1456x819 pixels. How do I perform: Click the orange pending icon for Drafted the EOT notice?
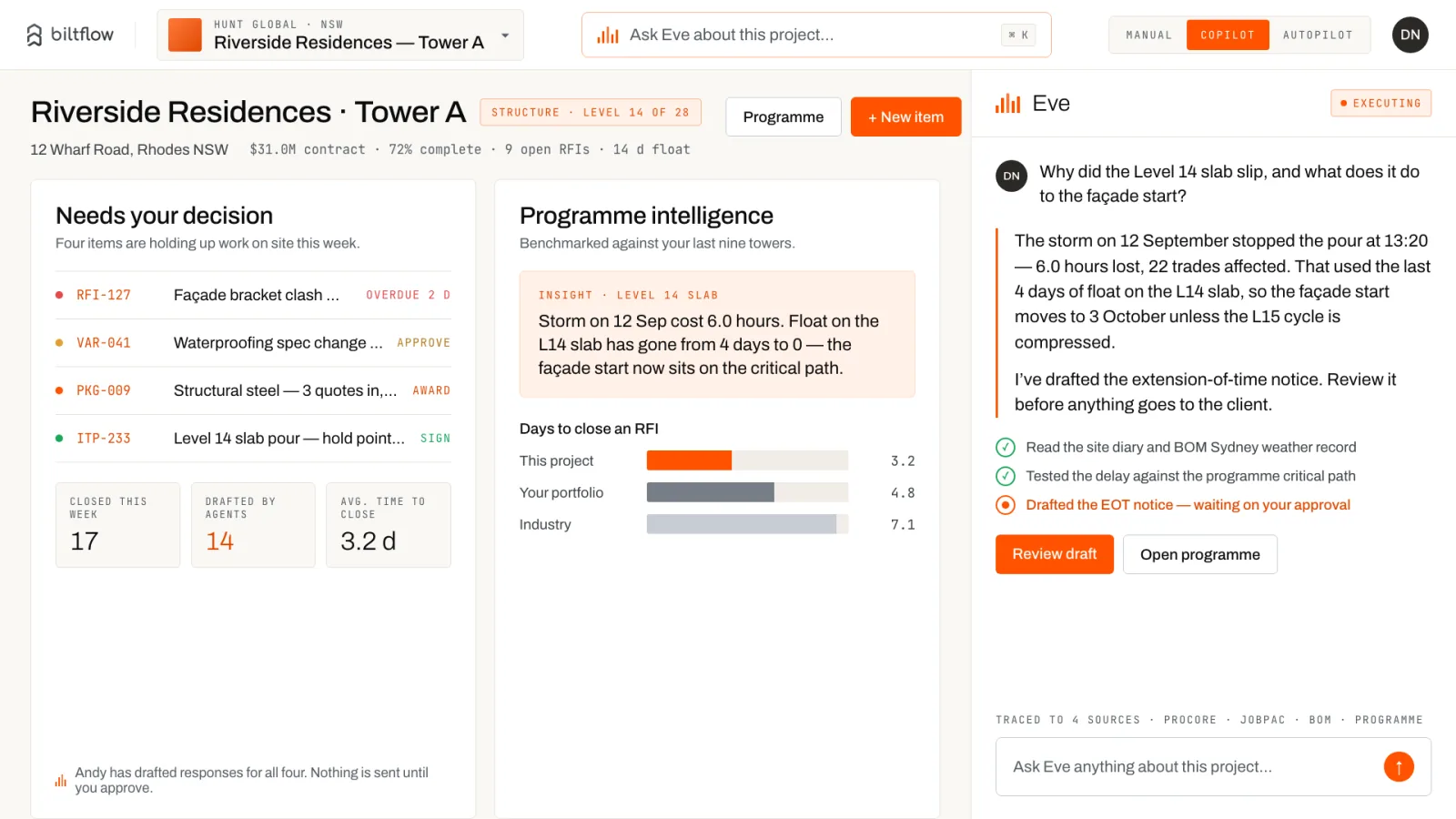click(x=1006, y=505)
